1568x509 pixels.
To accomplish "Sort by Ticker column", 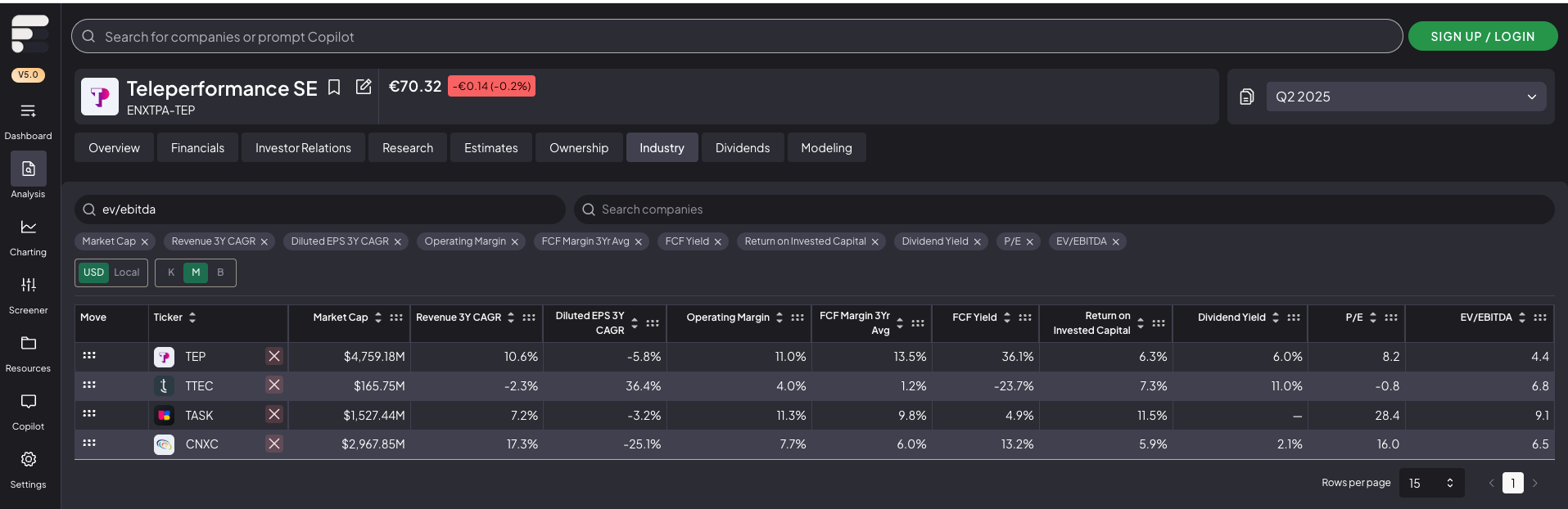I will tap(192, 318).
